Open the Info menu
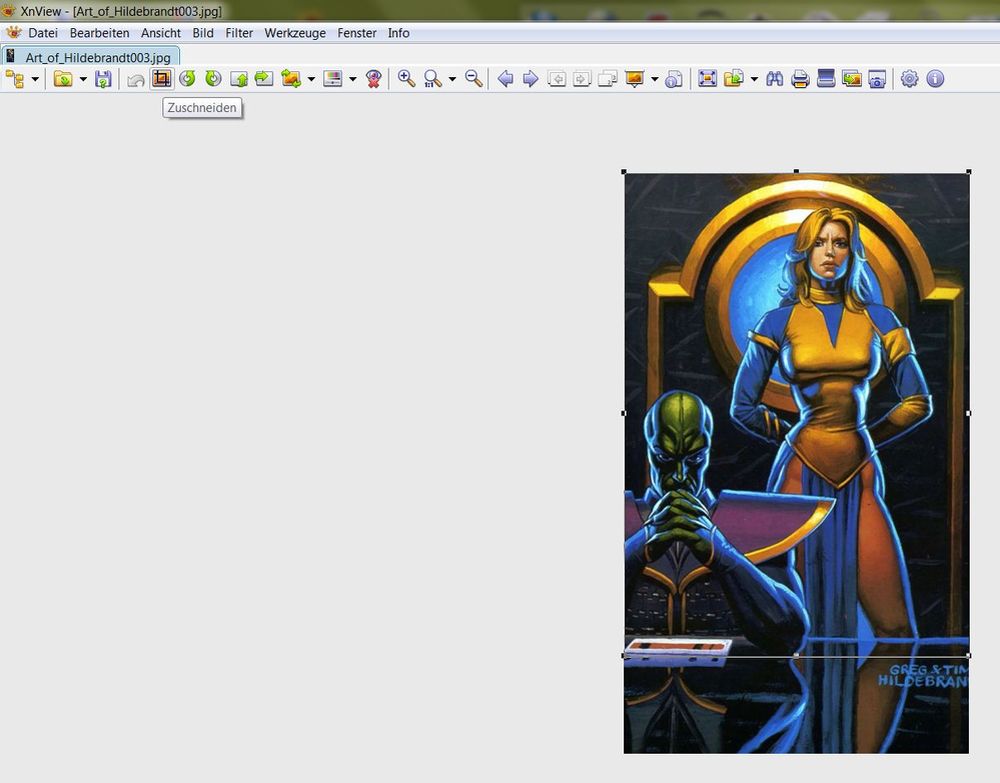 (x=399, y=33)
